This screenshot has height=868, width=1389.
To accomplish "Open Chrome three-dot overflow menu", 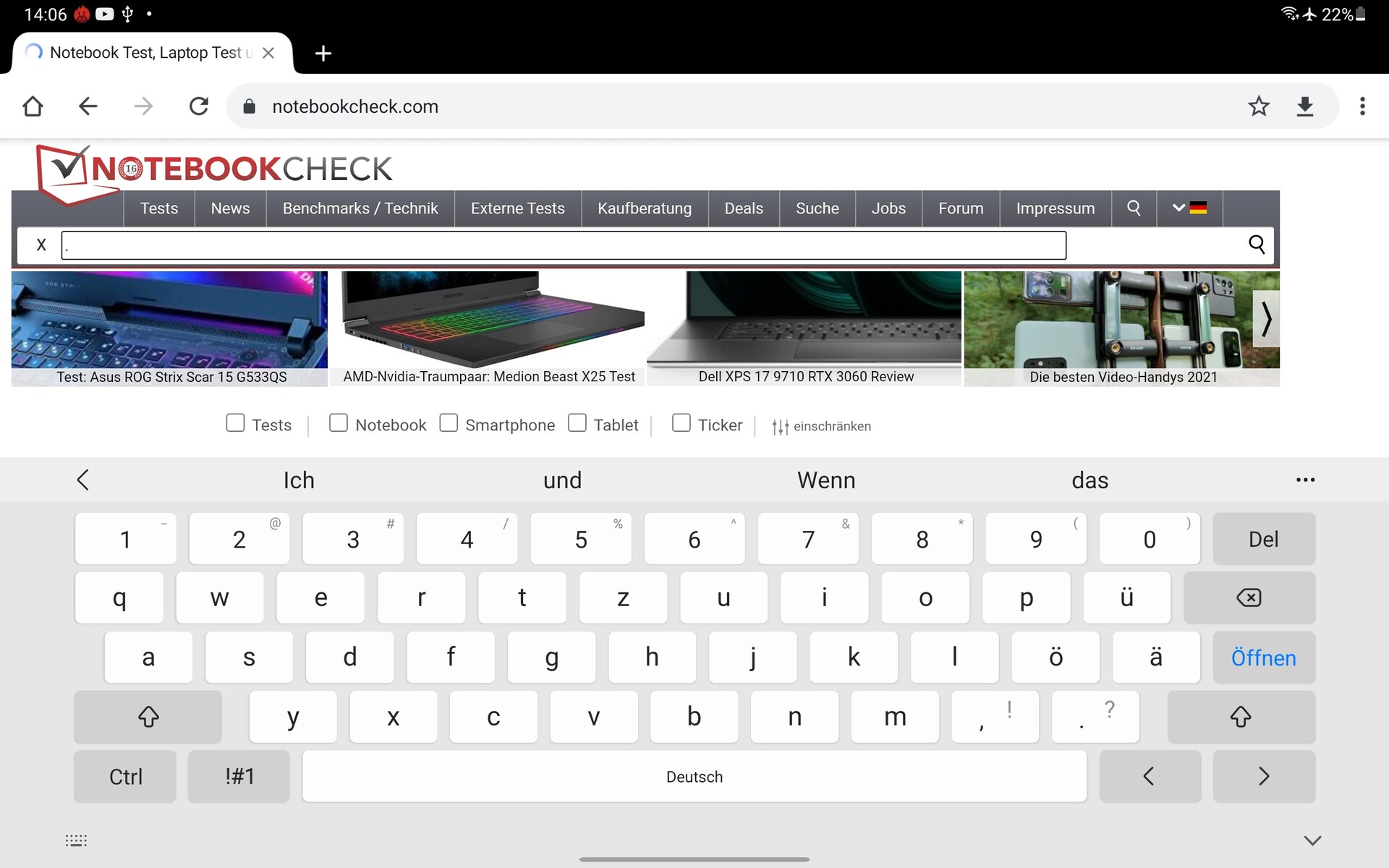I will coord(1362,106).
